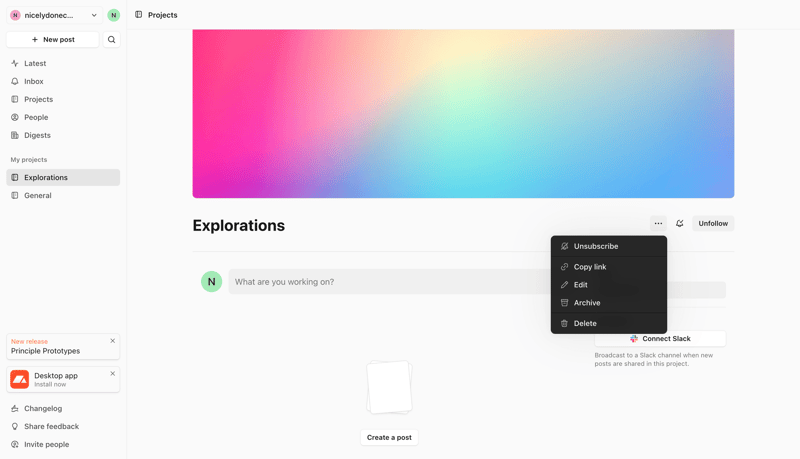The width and height of the screenshot is (800, 459).
Task: Click the pink N workspace avatar
Action: pos(15,15)
